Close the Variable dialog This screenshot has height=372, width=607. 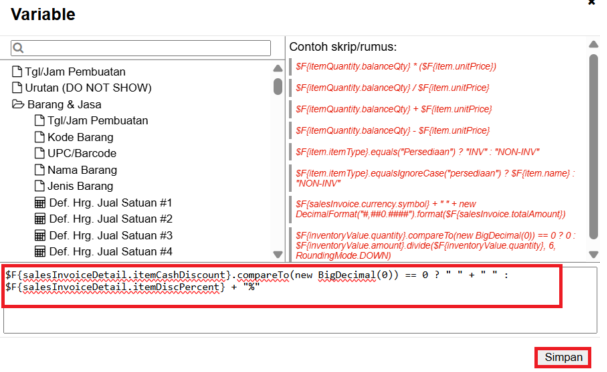tap(592, 2)
